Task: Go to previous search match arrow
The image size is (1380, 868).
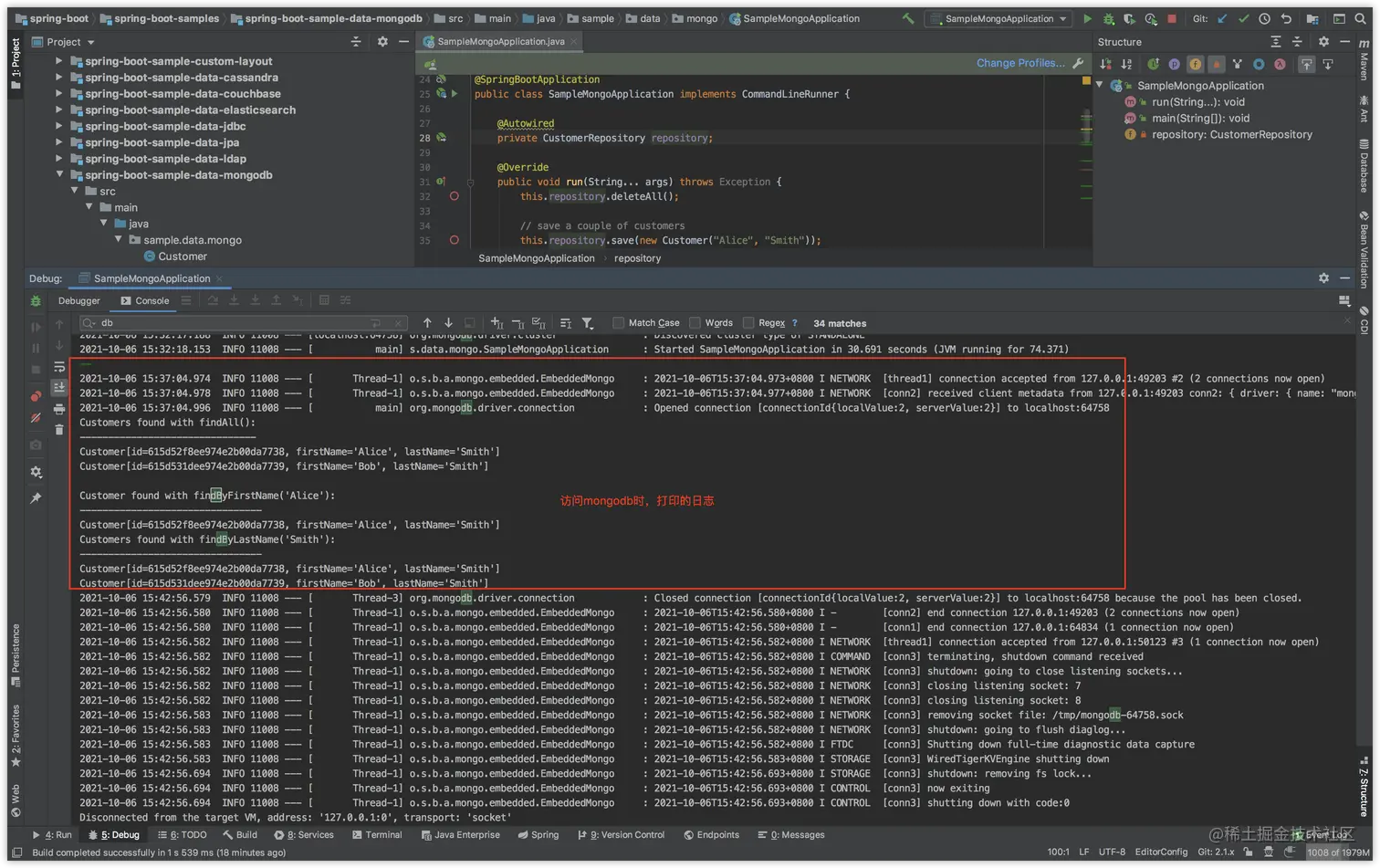Action: point(427,323)
